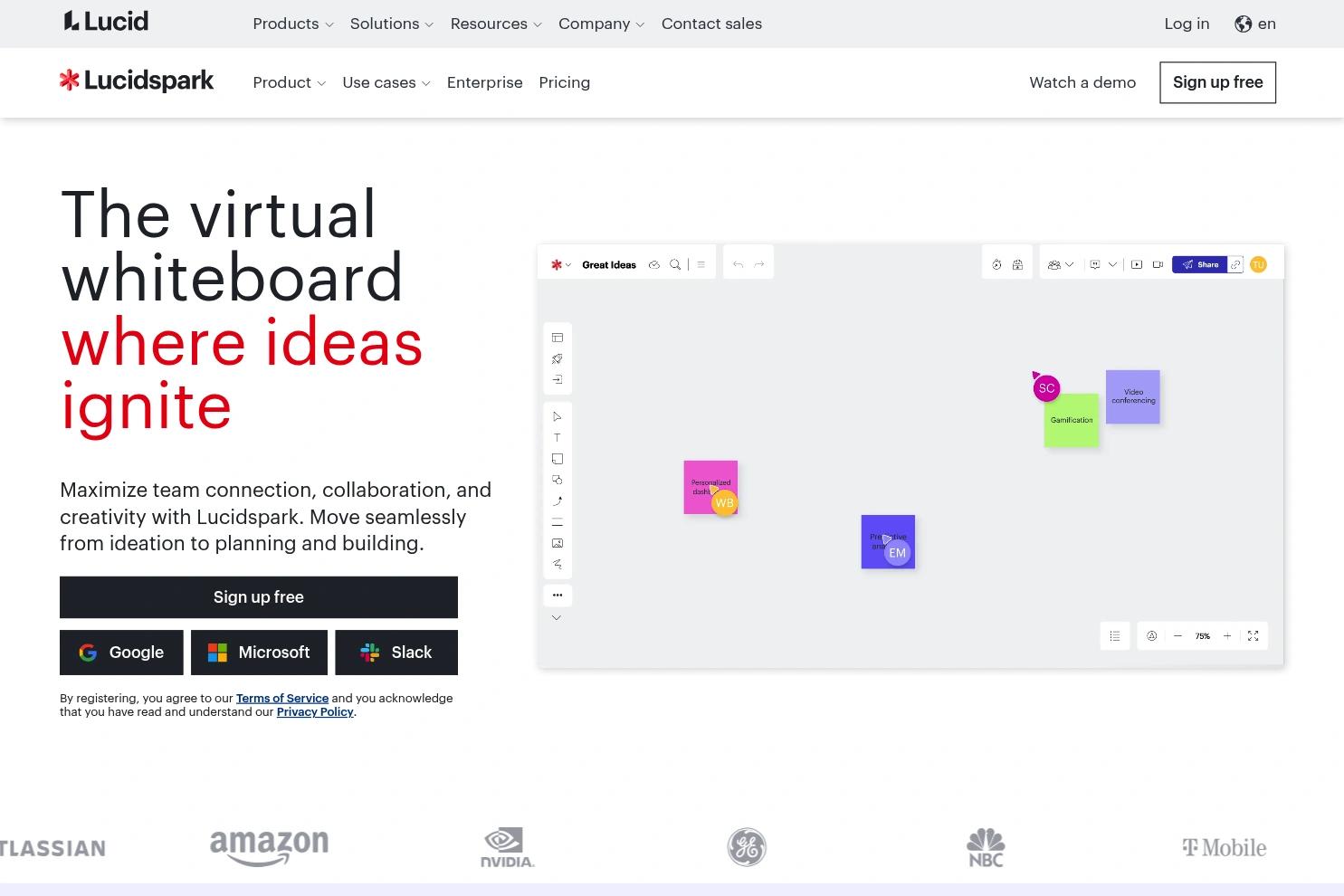Click the fullscreen expand icon
The image size is (1344, 896).
tap(1253, 635)
